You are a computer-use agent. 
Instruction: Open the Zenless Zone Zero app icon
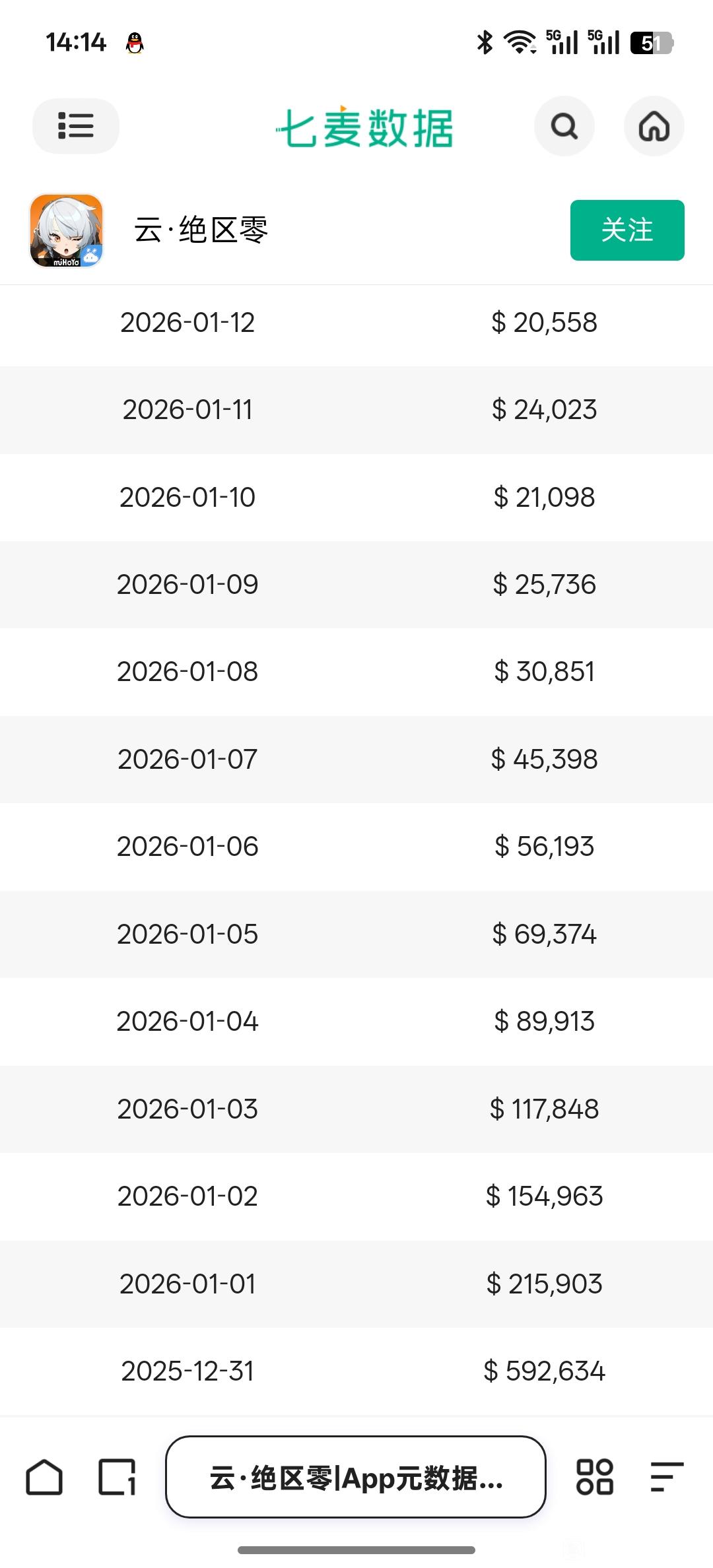click(66, 230)
